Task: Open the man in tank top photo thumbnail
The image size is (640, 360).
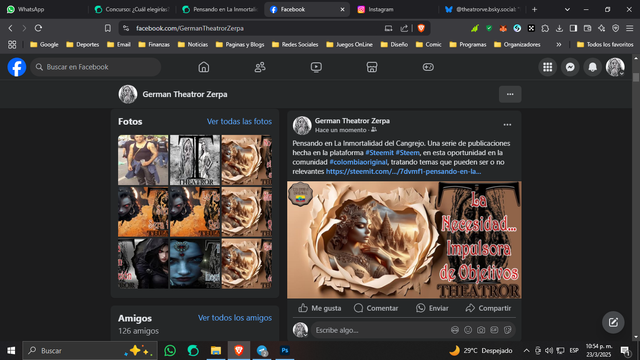Action: pos(143,160)
